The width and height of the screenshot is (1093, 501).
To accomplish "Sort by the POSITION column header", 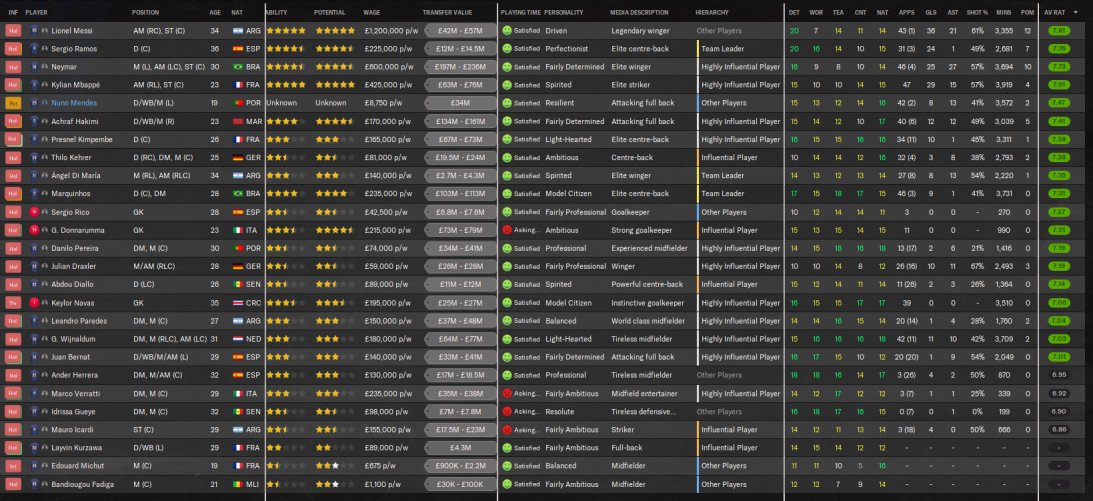I will click(x=145, y=13).
